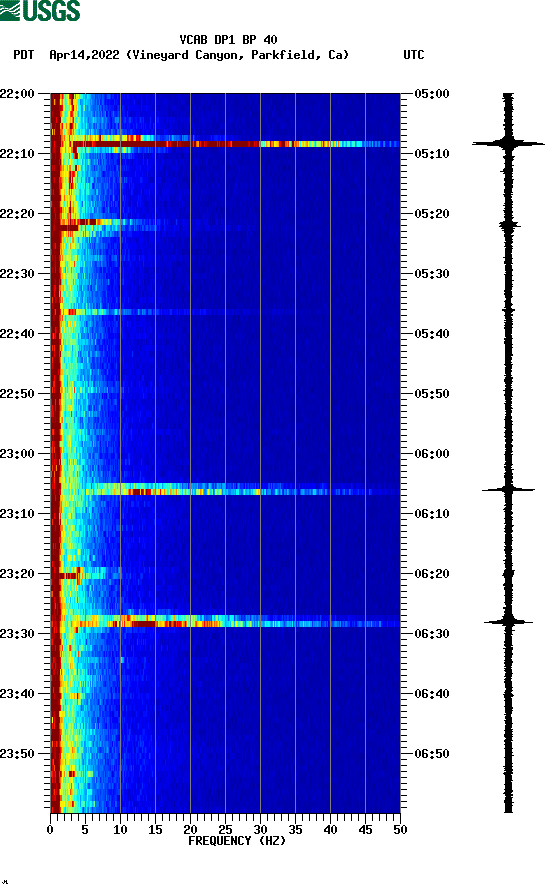Click the 23:30 PDT time label
The image size is (552, 893).
coord(17,634)
